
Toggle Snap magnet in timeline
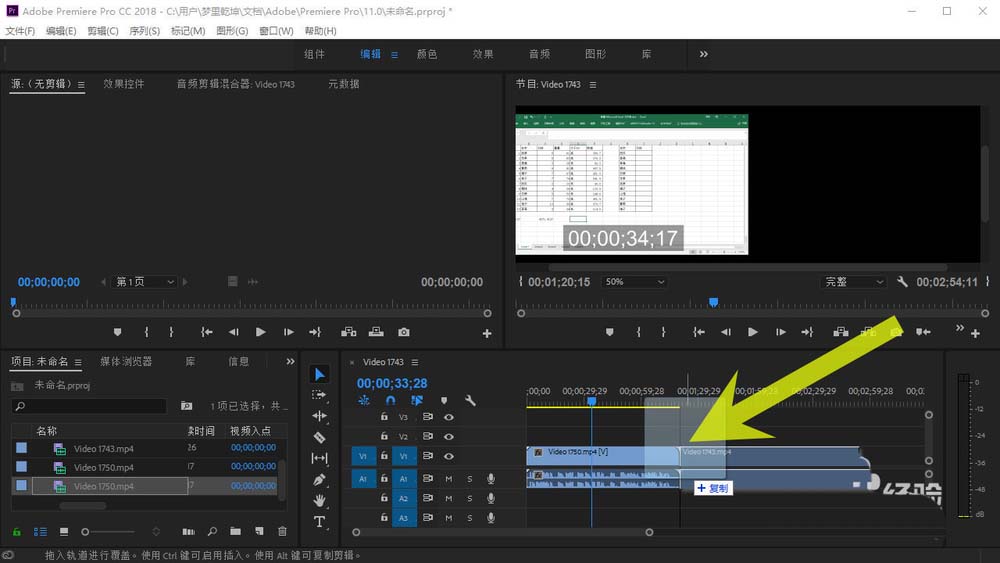390,400
